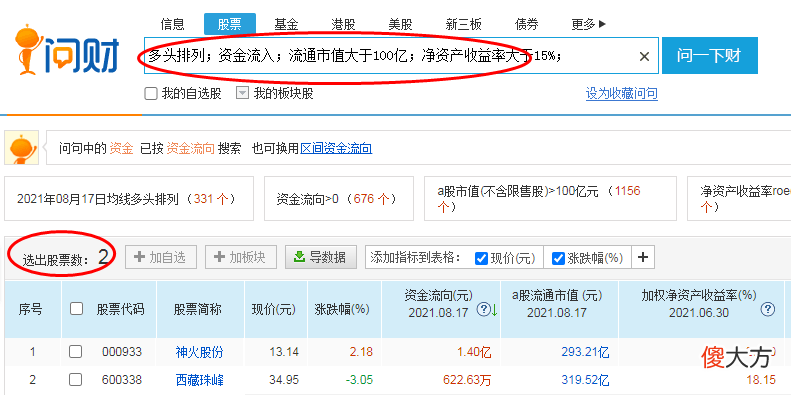Uncheck the 涨跌幅(%) indicator checkbox
The image size is (791, 395).
click(x=558, y=258)
